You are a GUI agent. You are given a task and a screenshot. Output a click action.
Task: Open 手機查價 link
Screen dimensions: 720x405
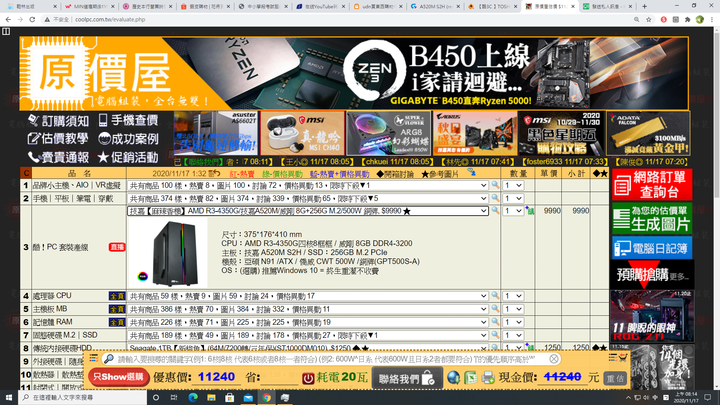tap(129, 120)
